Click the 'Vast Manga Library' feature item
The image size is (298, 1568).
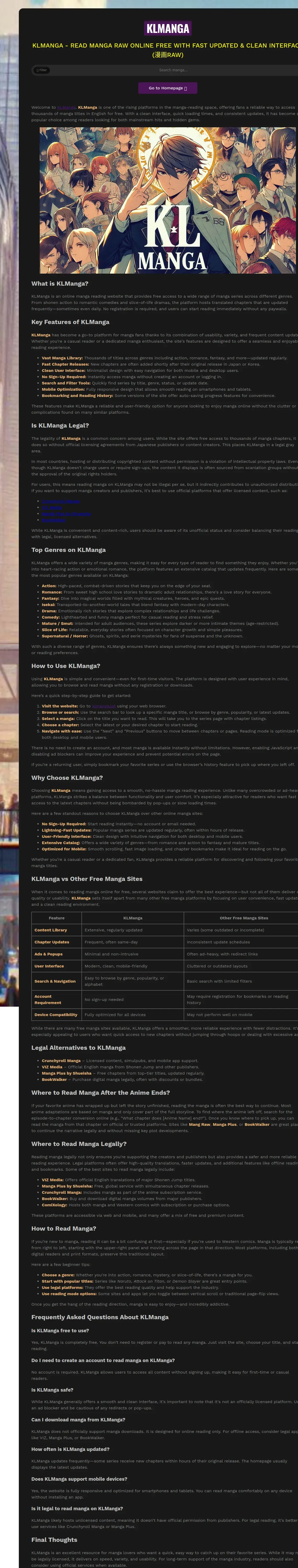click(x=164, y=358)
